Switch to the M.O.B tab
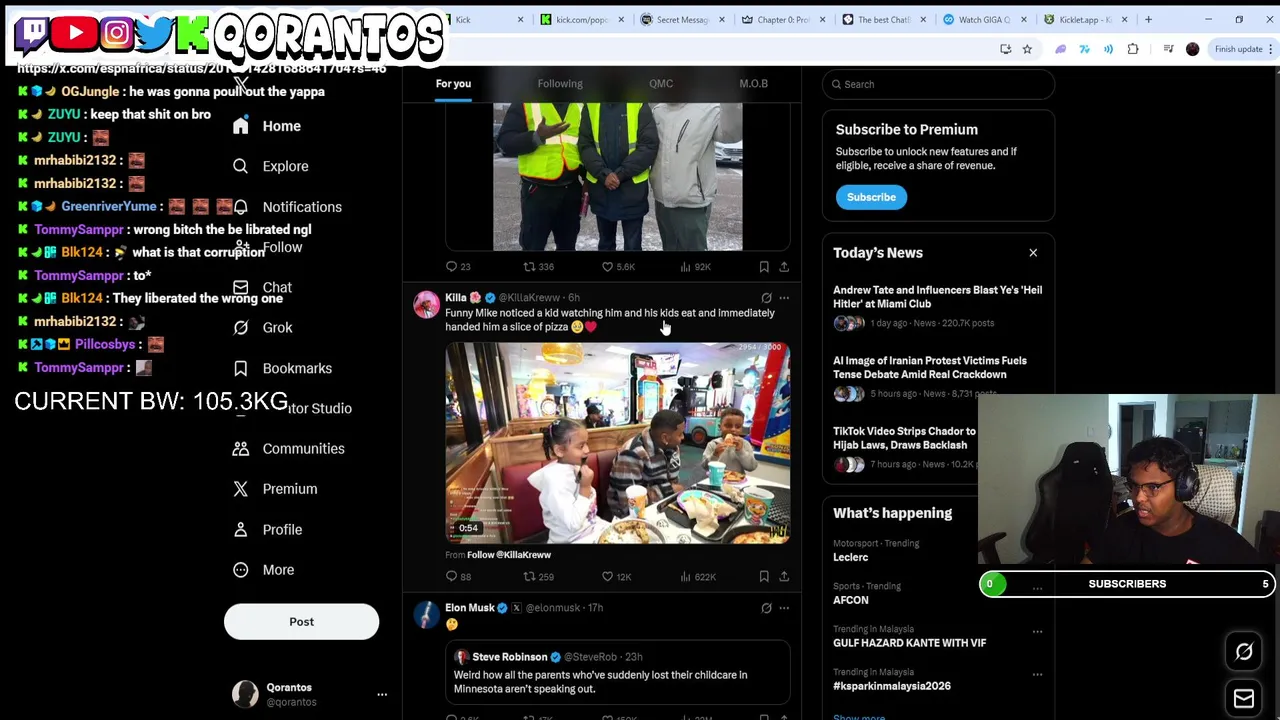1280x720 pixels. 753,84
